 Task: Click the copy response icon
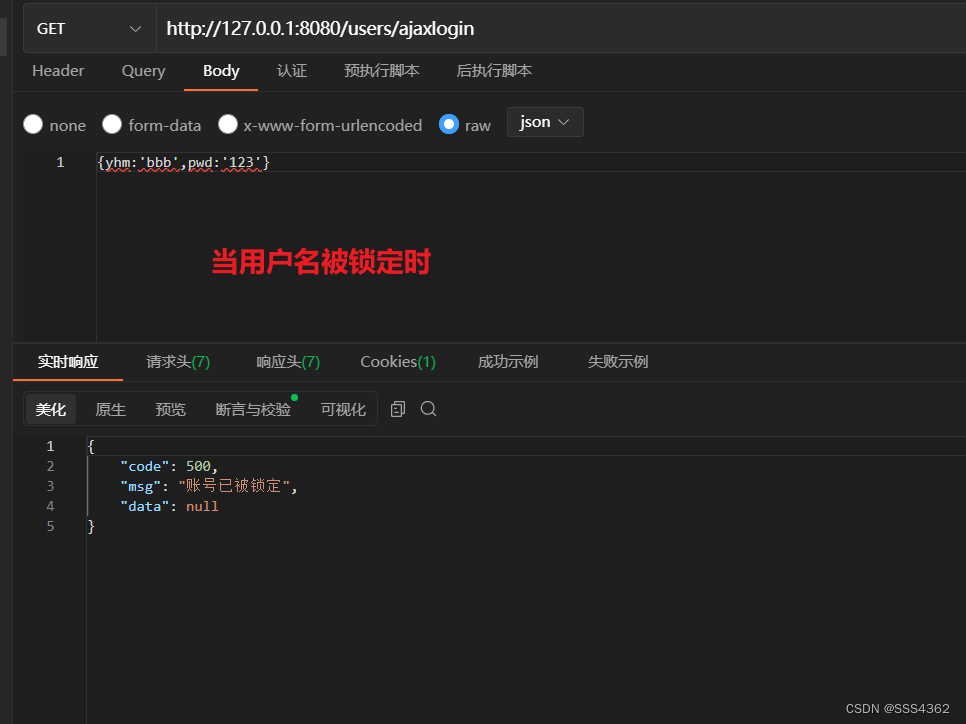pyautogui.click(x=398, y=409)
